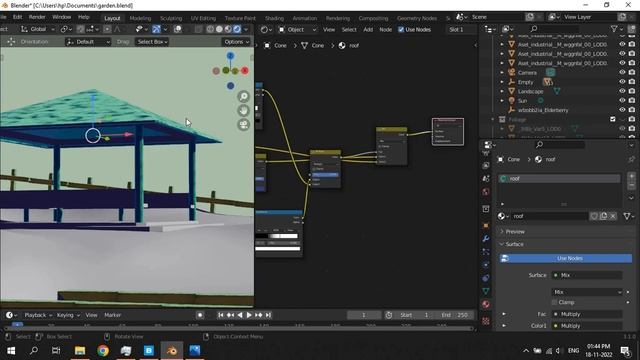Click the Surface Mix shader field

click(587, 276)
